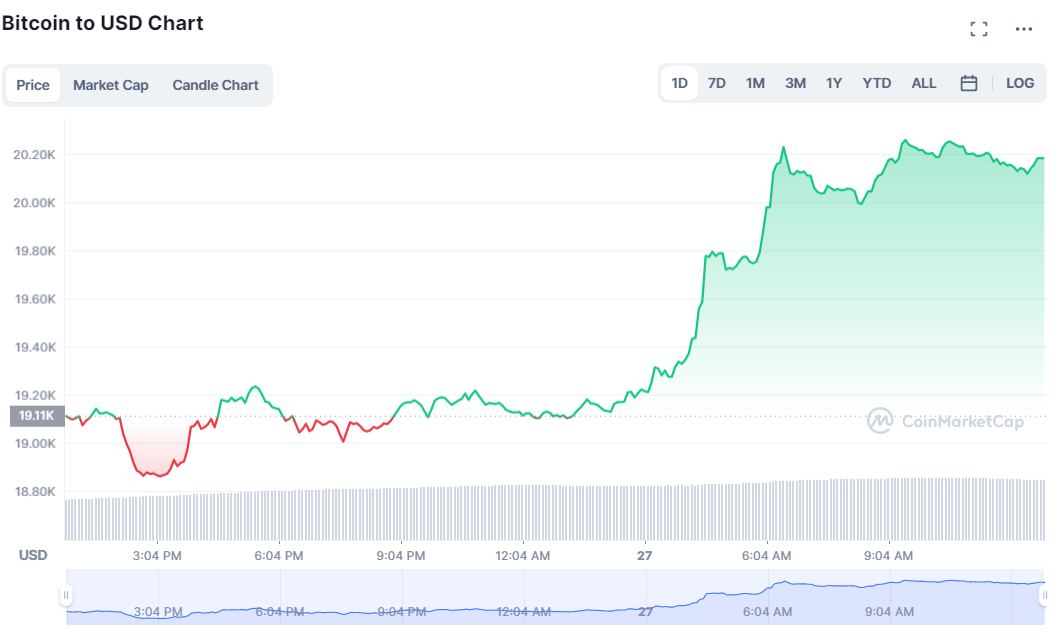Click the Bitcoin to USD Chart heading

tap(102, 23)
